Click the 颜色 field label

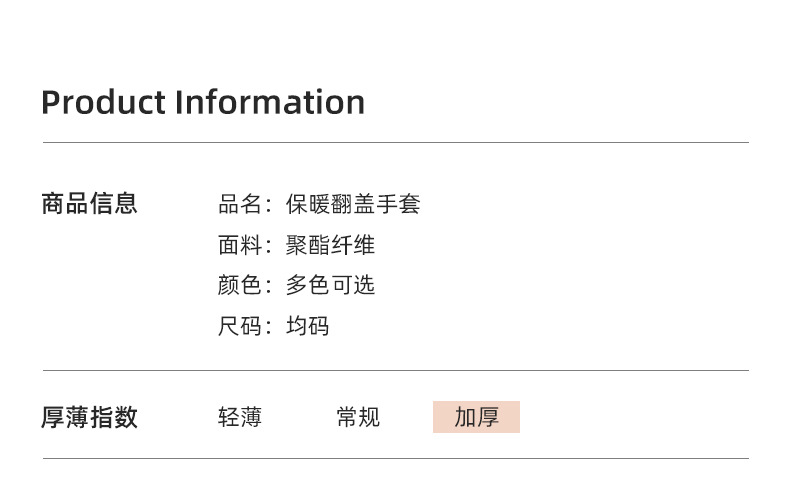240,285
